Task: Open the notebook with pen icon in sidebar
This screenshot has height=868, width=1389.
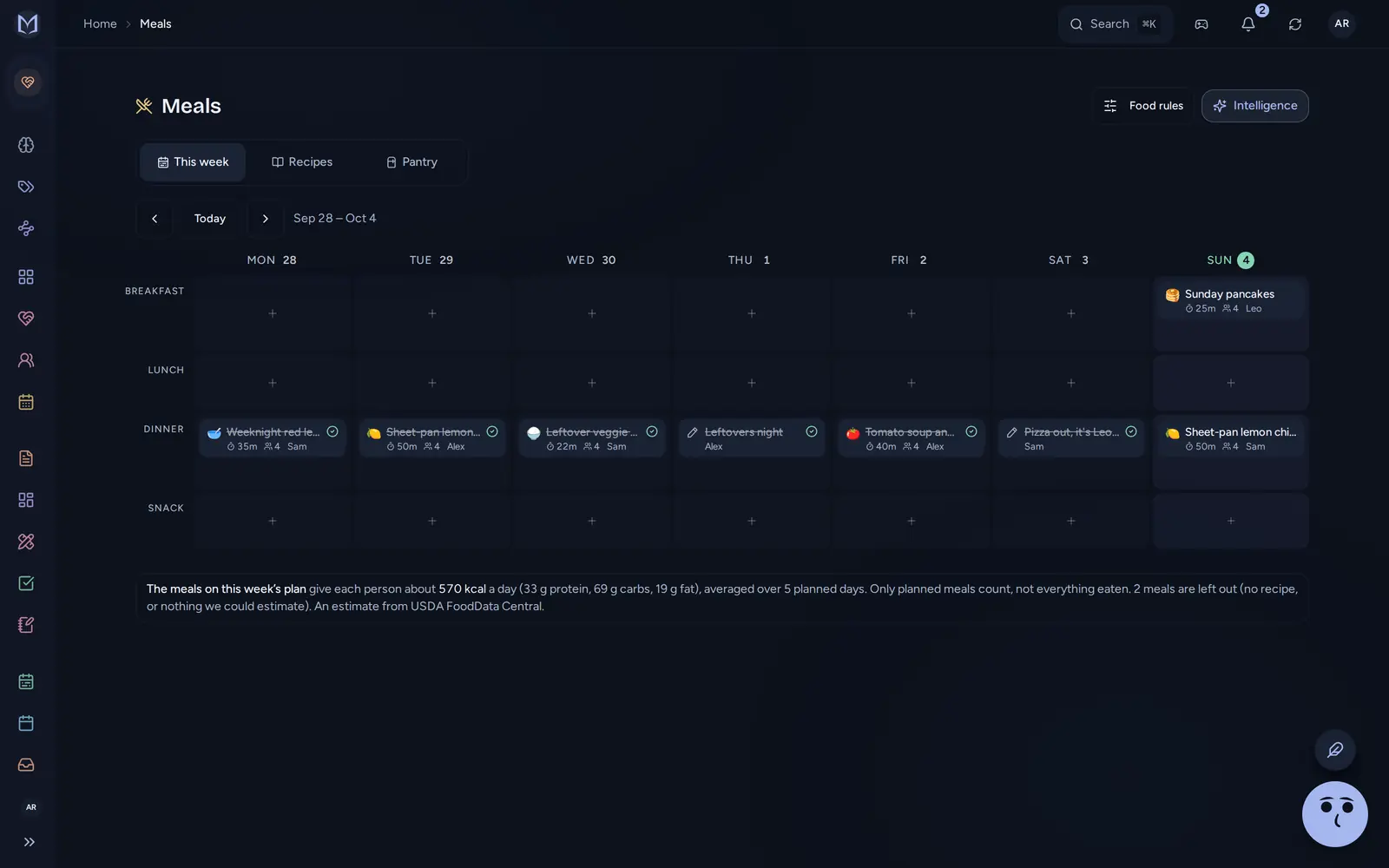Action: click(26, 625)
